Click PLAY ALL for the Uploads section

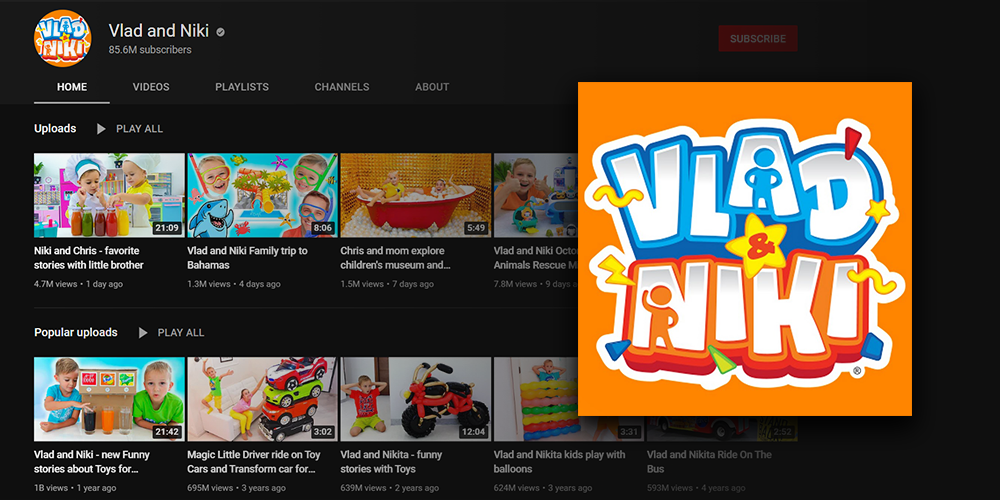140,129
